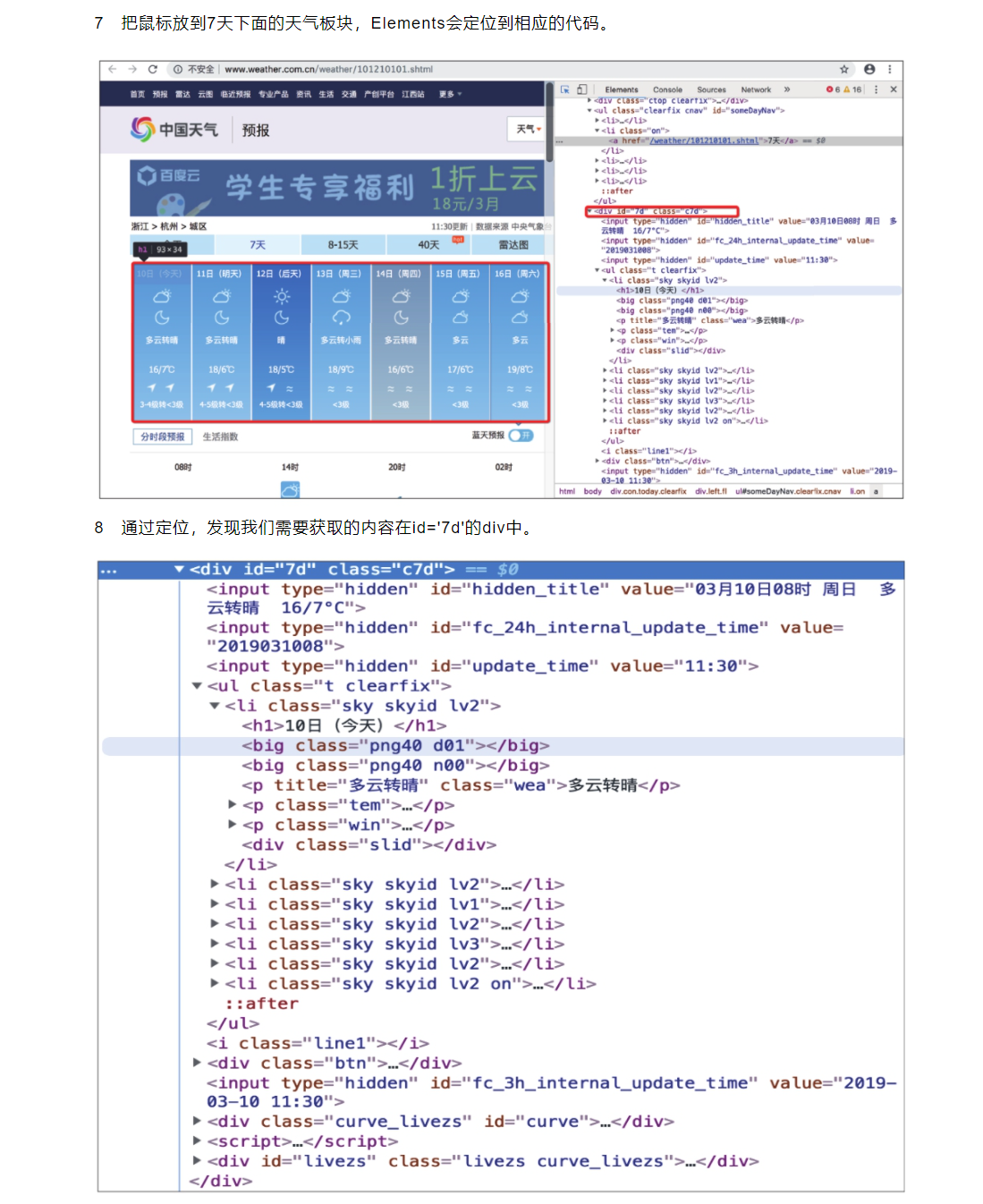This screenshot has height=1204, width=983.
Task: Show more DevTools tabs with the chevron
Action: tap(787, 89)
